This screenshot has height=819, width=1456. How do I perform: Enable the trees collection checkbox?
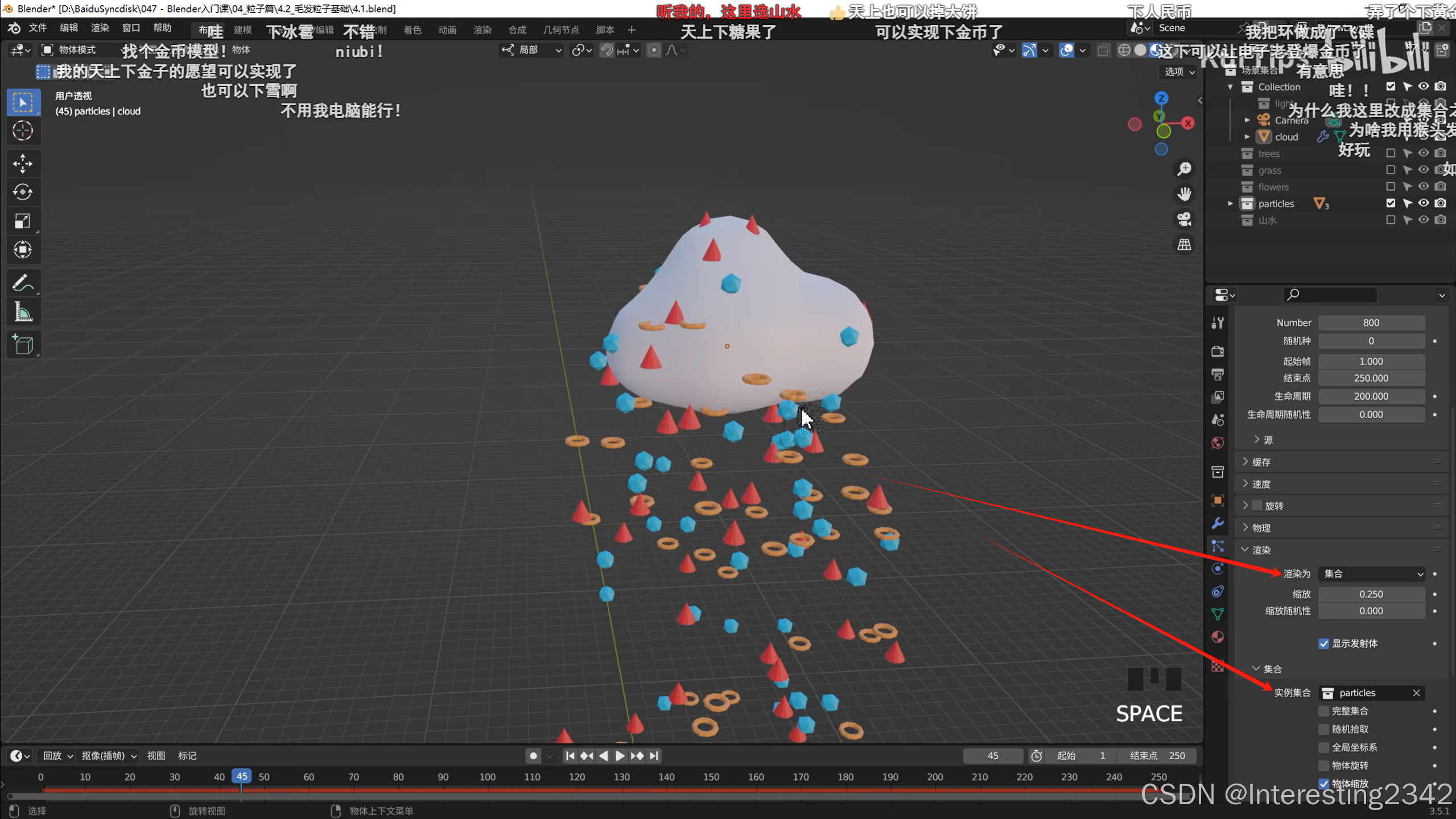pyautogui.click(x=1390, y=154)
